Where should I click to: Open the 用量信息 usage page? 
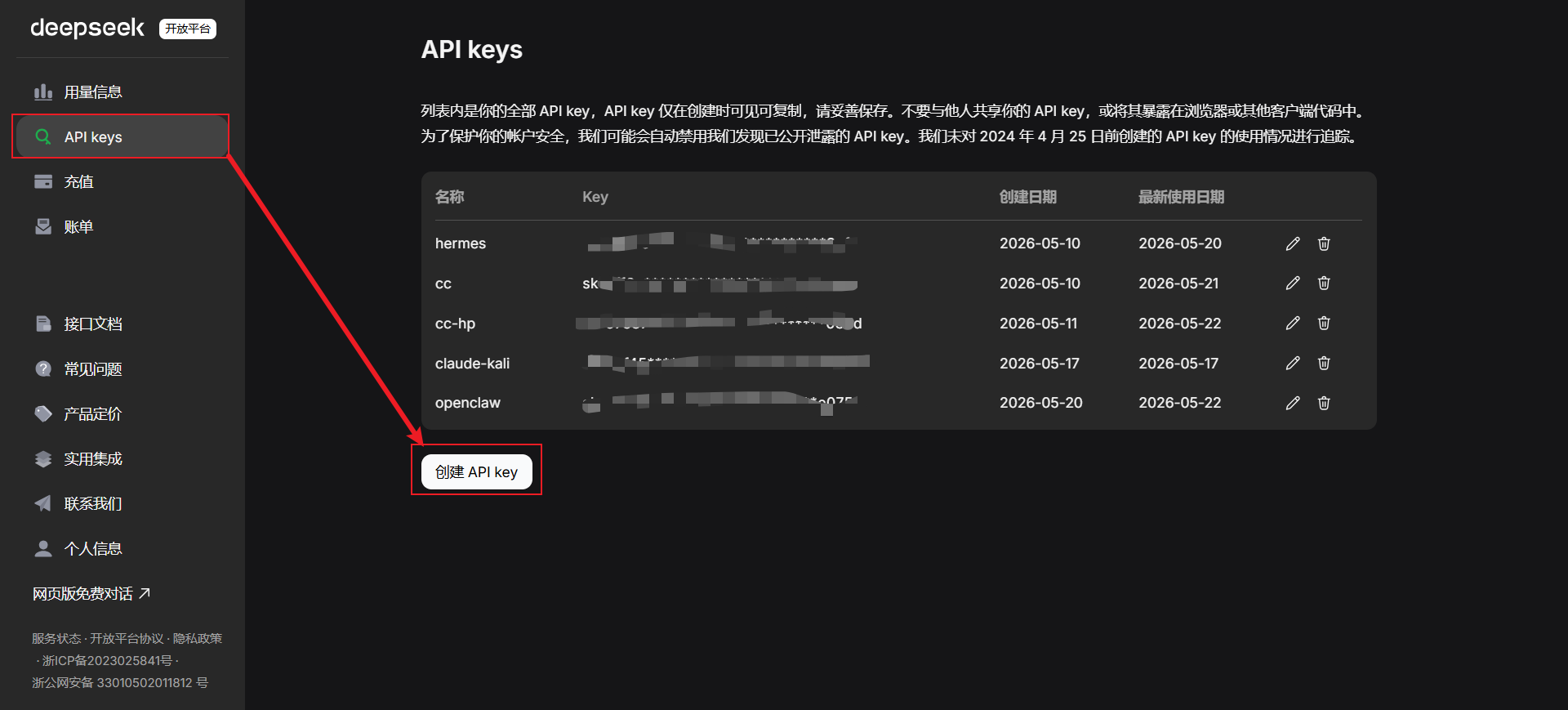tap(122, 92)
